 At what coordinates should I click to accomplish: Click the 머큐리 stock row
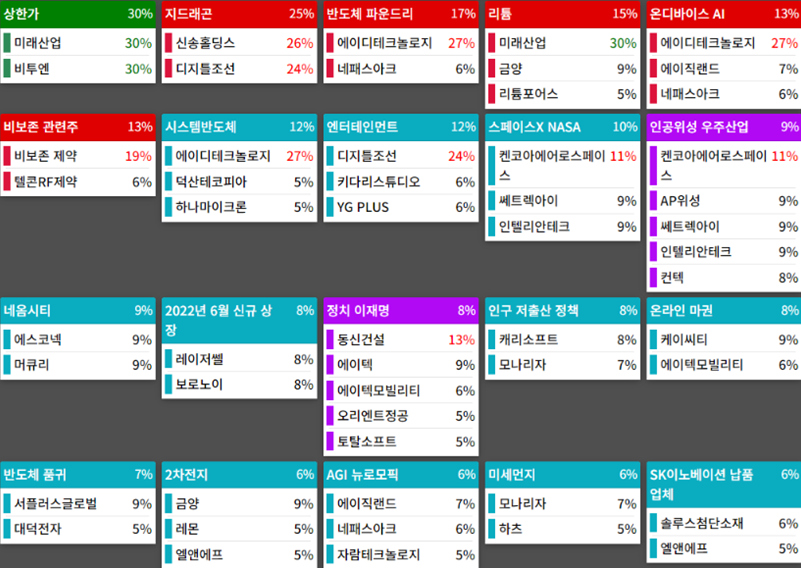[x=78, y=365]
